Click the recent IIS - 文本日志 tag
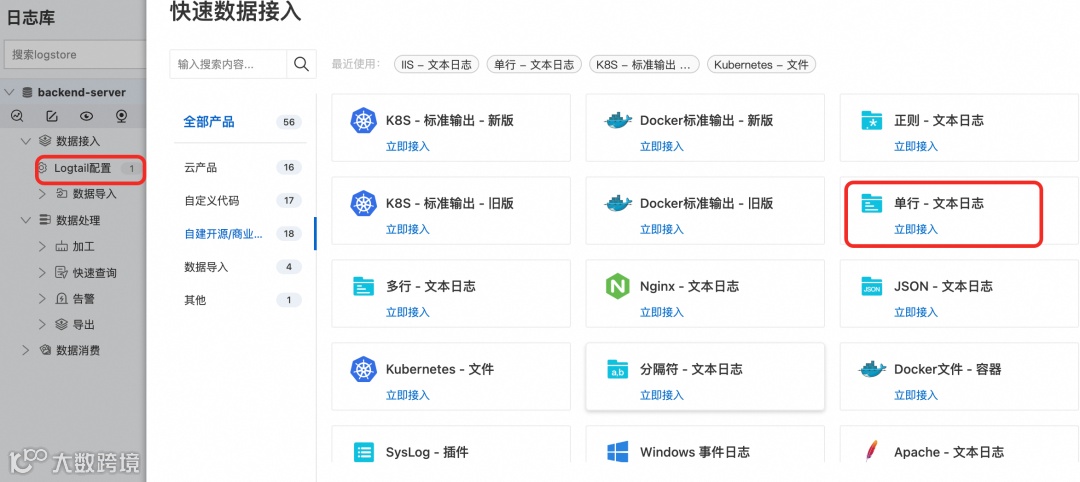The image size is (1080, 482). [x=437, y=65]
